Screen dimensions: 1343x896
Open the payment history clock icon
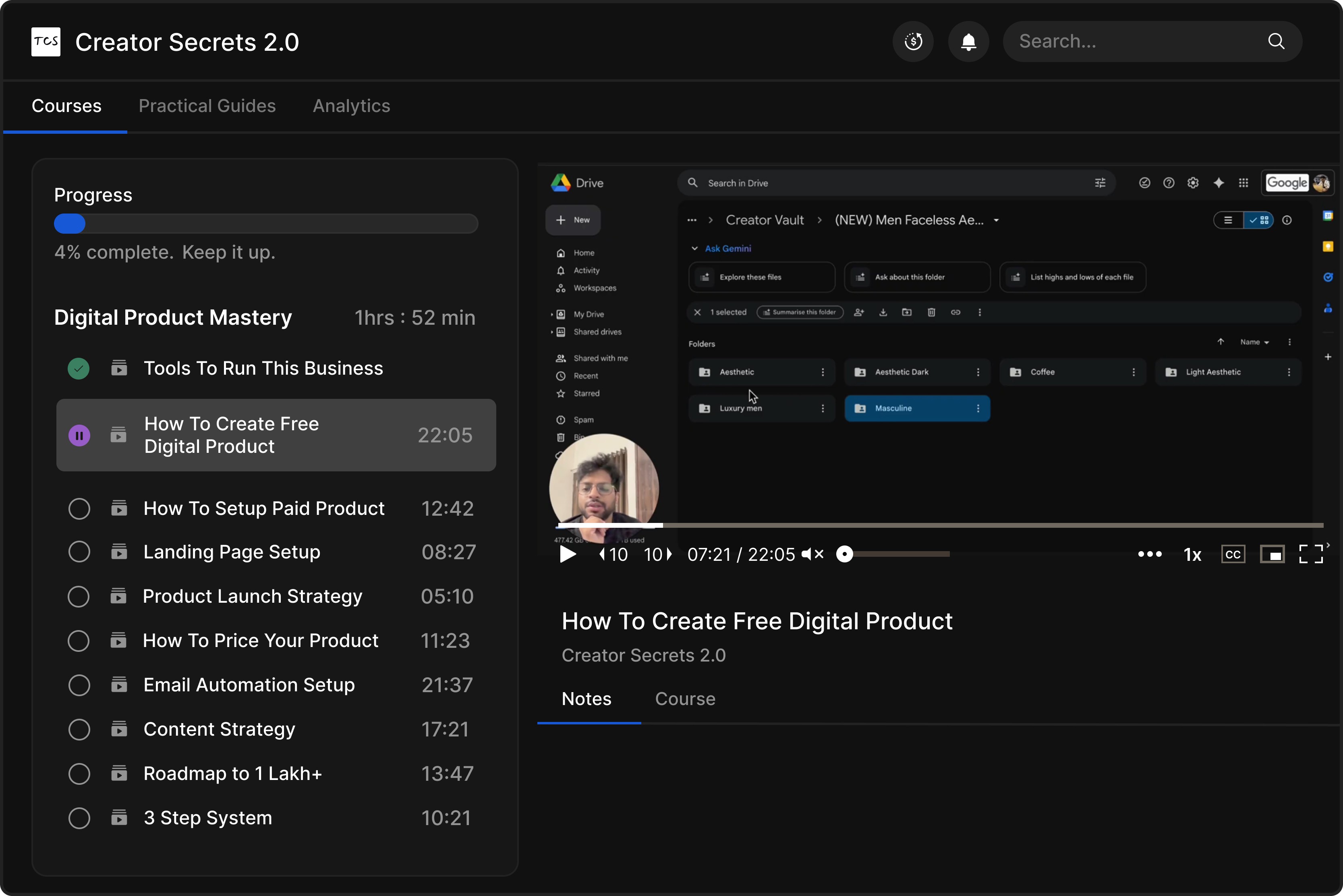click(913, 42)
